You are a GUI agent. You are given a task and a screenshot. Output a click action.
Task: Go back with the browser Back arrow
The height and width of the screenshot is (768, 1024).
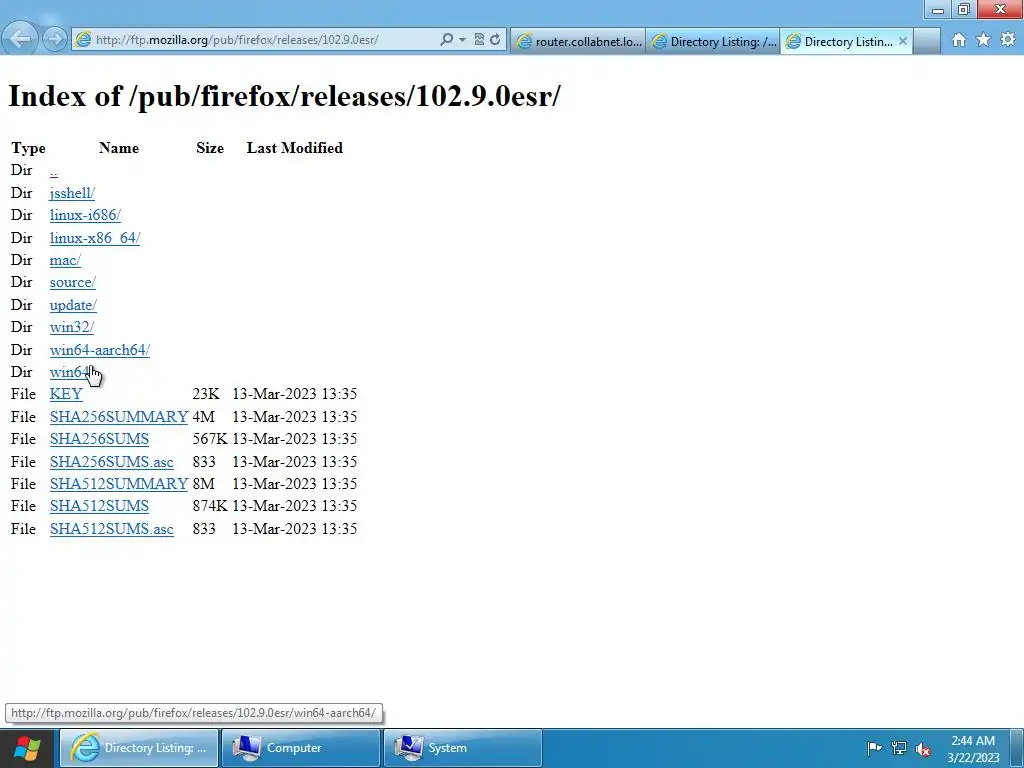click(20, 39)
